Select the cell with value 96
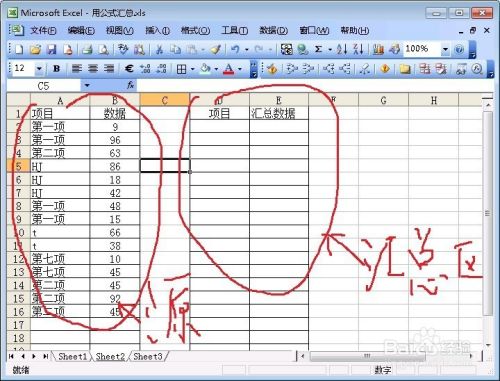 point(115,140)
